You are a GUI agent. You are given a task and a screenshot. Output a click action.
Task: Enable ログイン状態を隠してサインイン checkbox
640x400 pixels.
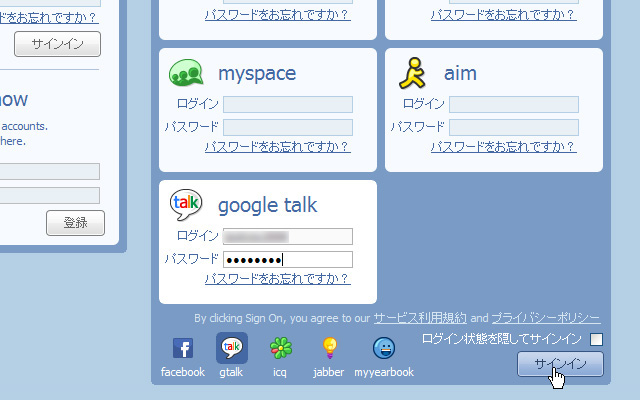[x=596, y=339]
